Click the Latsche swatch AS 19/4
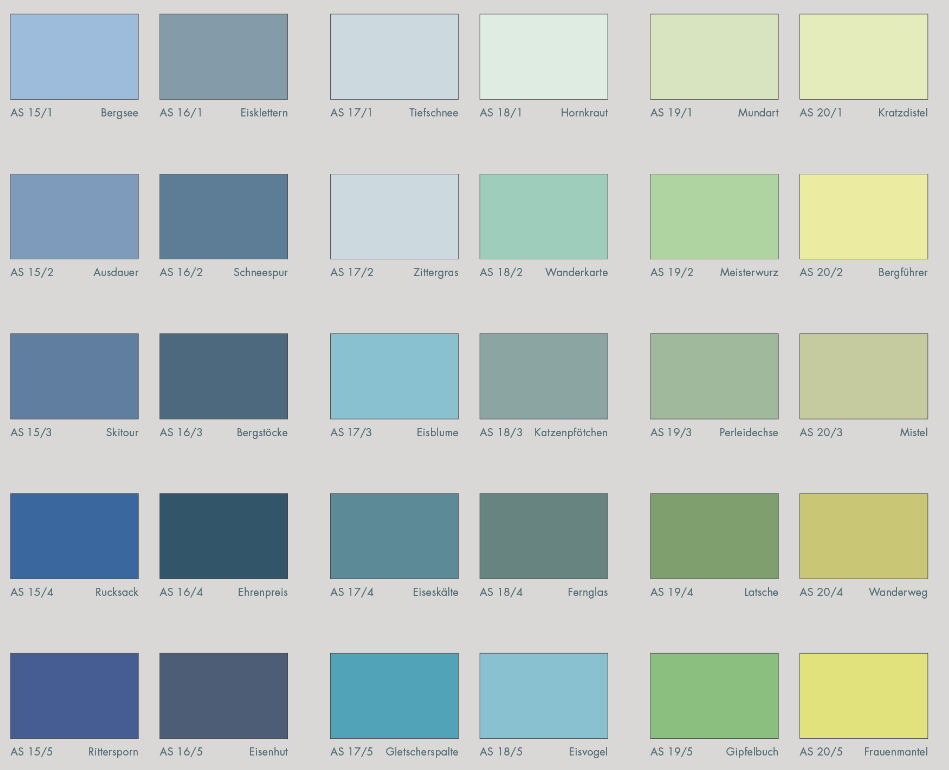The height and width of the screenshot is (770, 949). (x=714, y=536)
